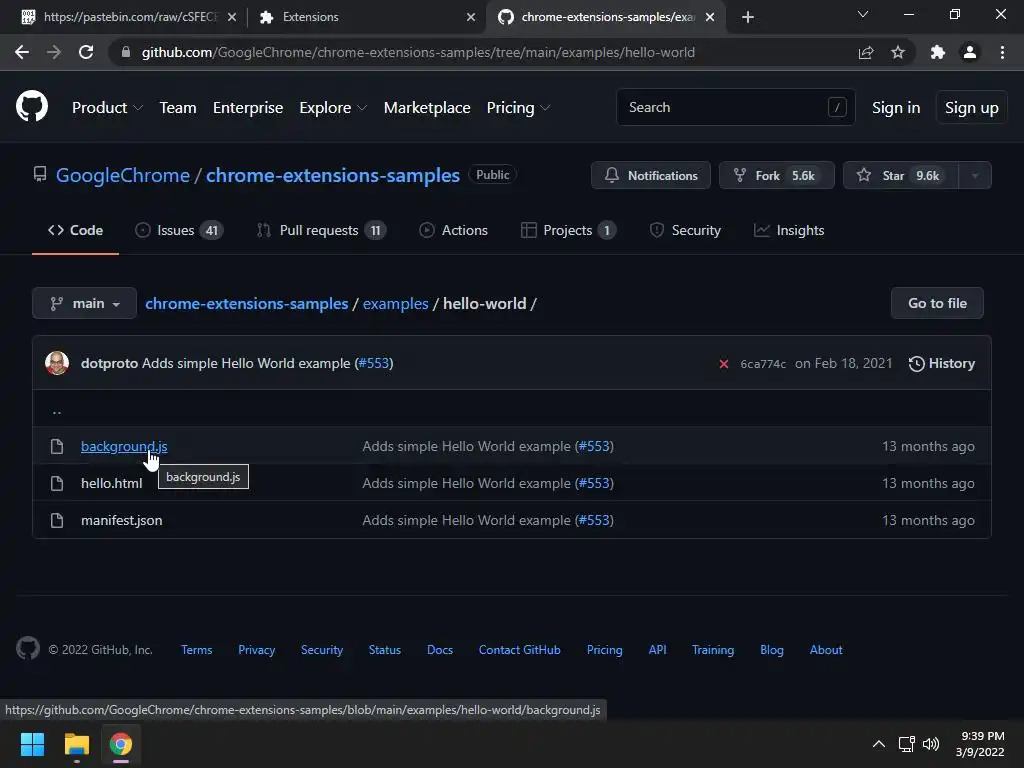Star the repository

click(x=901, y=175)
